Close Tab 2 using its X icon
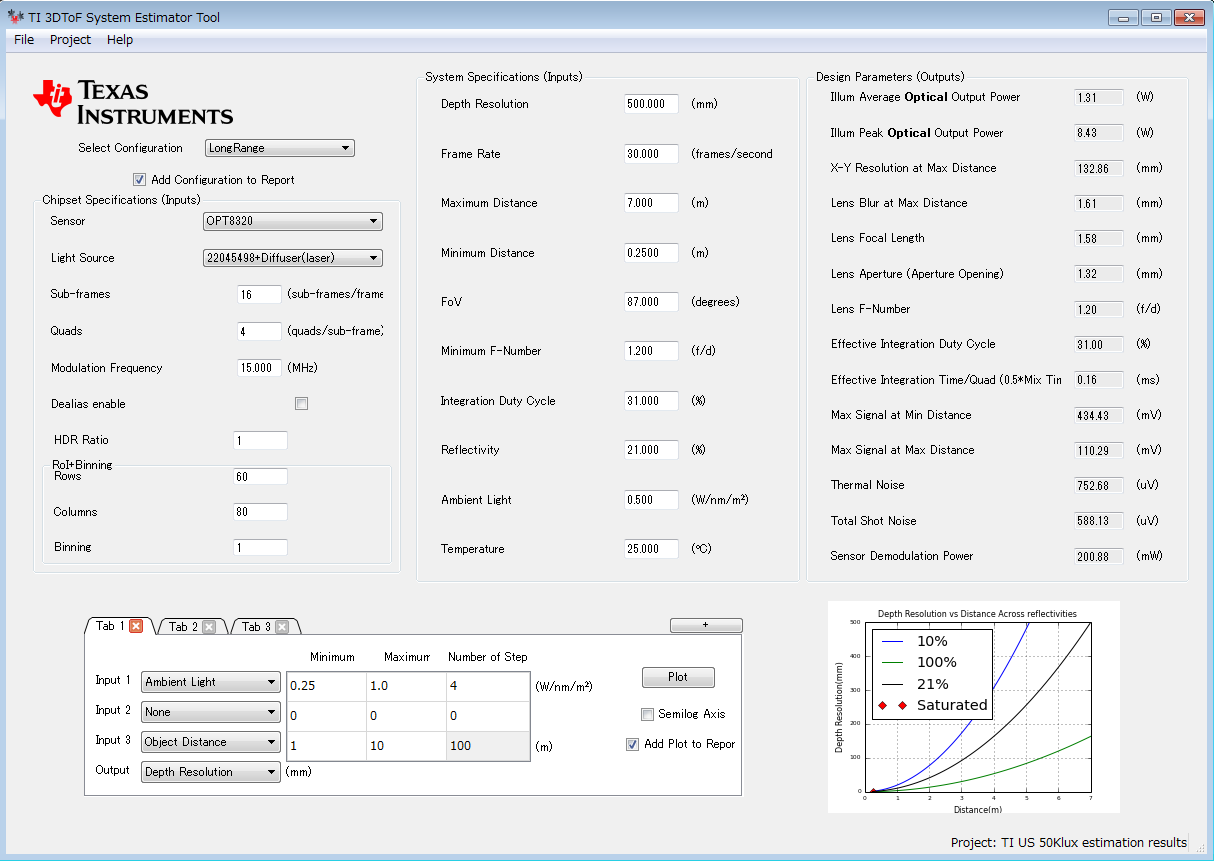The width and height of the screenshot is (1214, 861). point(209,627)
